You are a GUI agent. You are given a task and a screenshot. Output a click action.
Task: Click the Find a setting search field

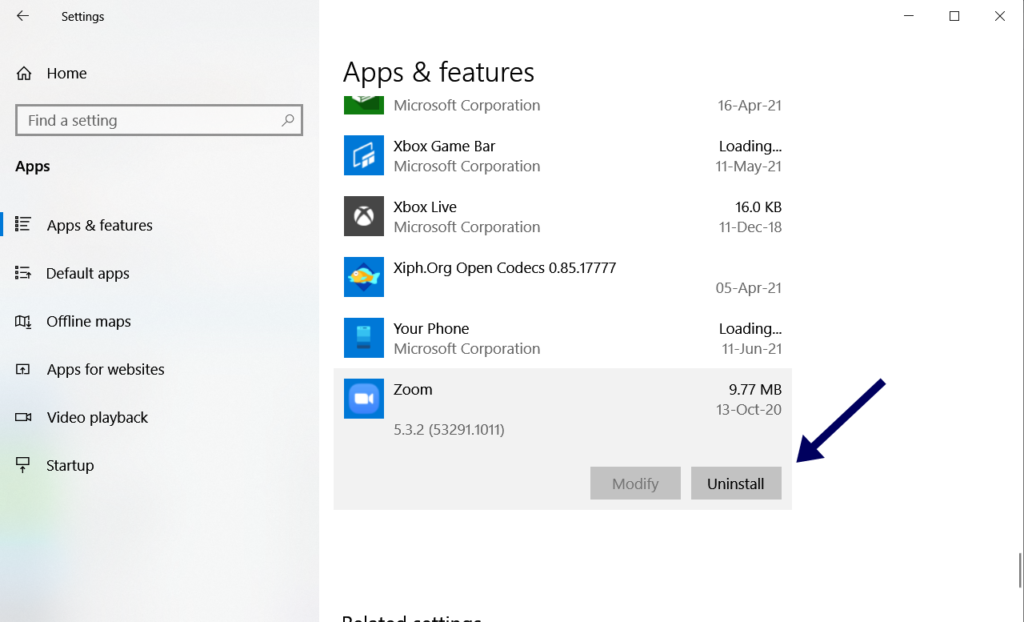point(150,120)
